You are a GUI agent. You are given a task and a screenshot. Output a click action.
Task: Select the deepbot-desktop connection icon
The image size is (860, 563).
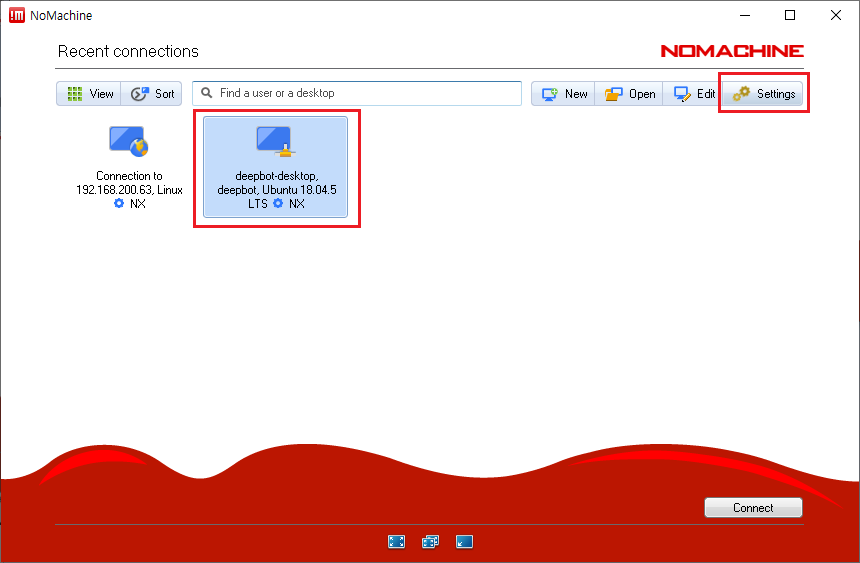coord(276,141)
